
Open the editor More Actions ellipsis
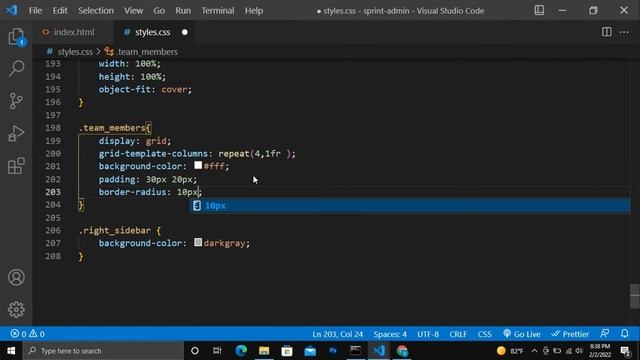coord(624,32)
